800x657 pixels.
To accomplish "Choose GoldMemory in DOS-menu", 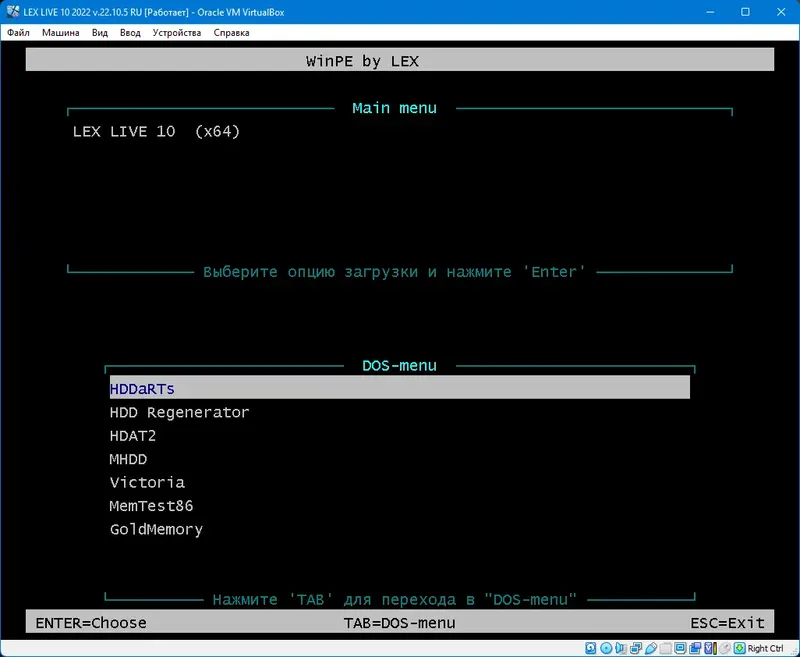I will pos(156,529).
